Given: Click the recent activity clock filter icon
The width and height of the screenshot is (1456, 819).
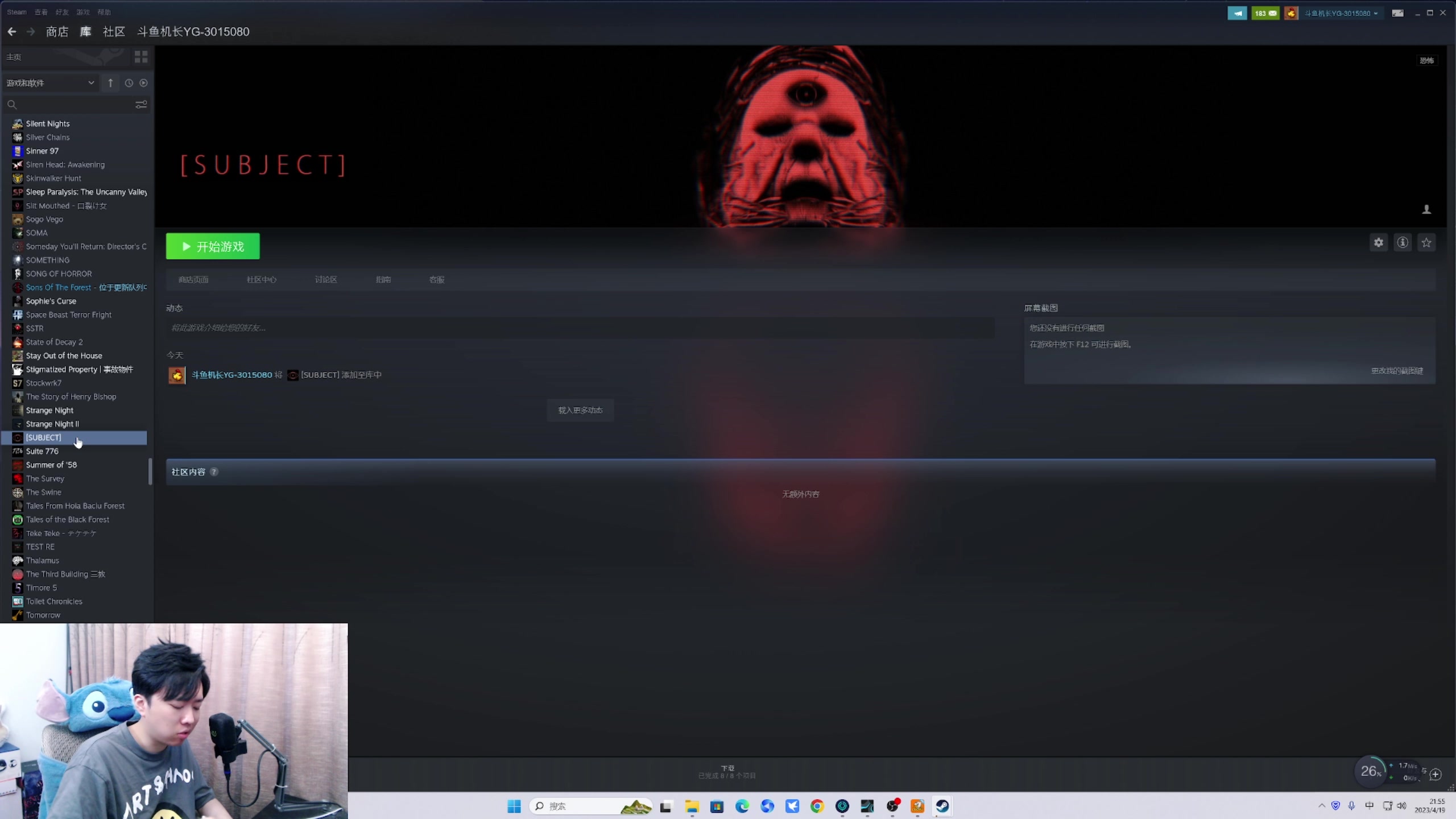Looking at the screenshot, I should point(129,83).
